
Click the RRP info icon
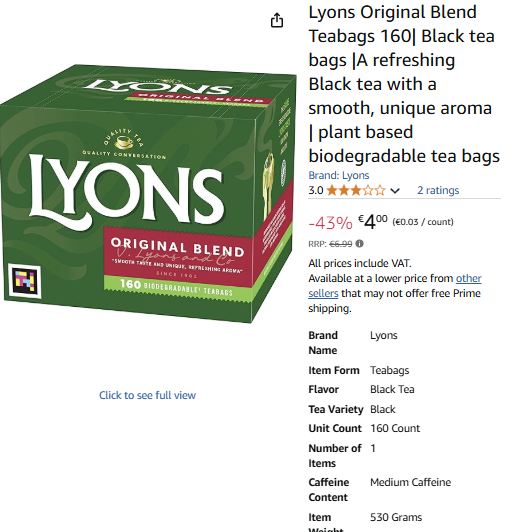click(360, 244)
